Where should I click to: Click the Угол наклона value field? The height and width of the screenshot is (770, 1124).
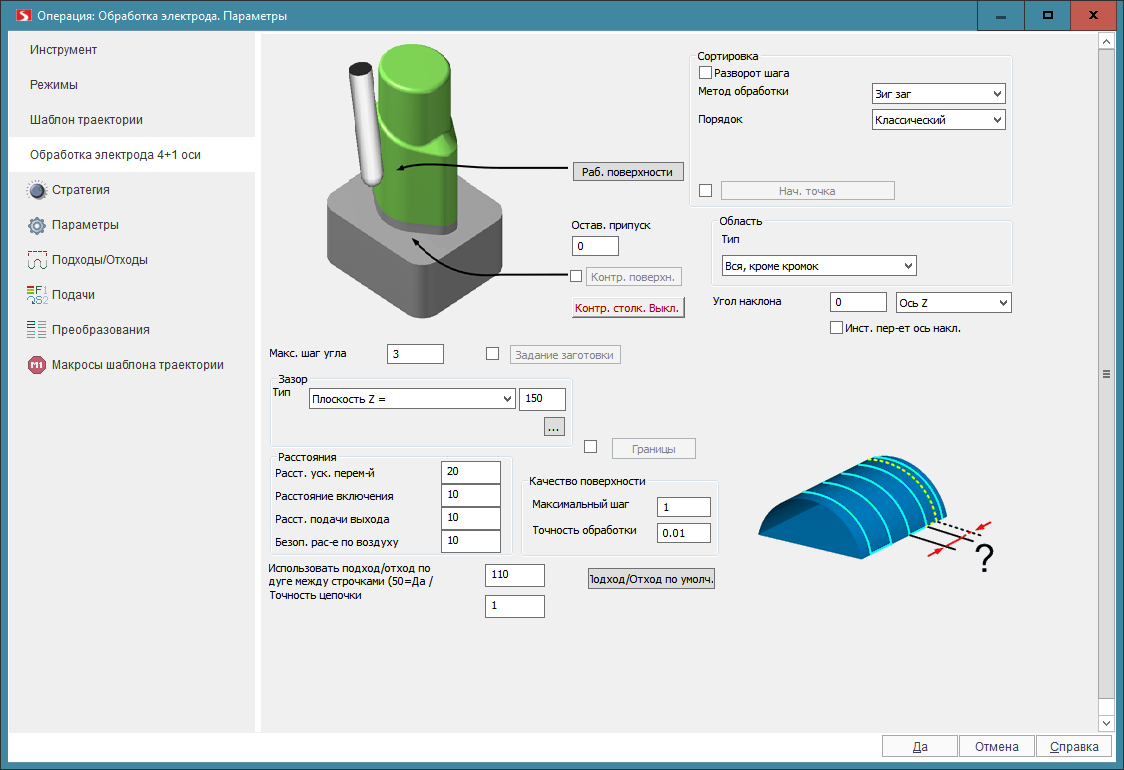[x=858, y=303]
